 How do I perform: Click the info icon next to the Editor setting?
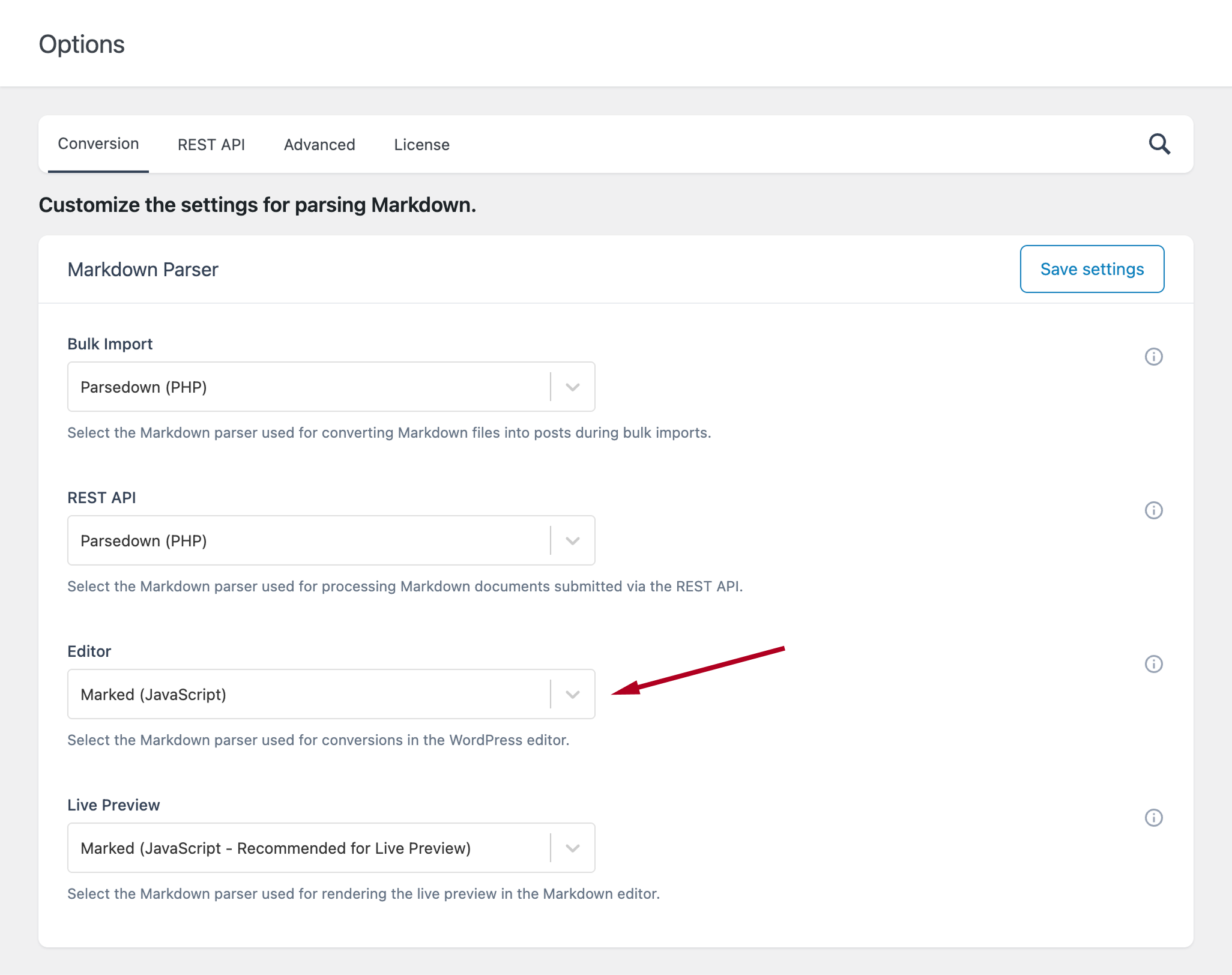(1153, 664)
